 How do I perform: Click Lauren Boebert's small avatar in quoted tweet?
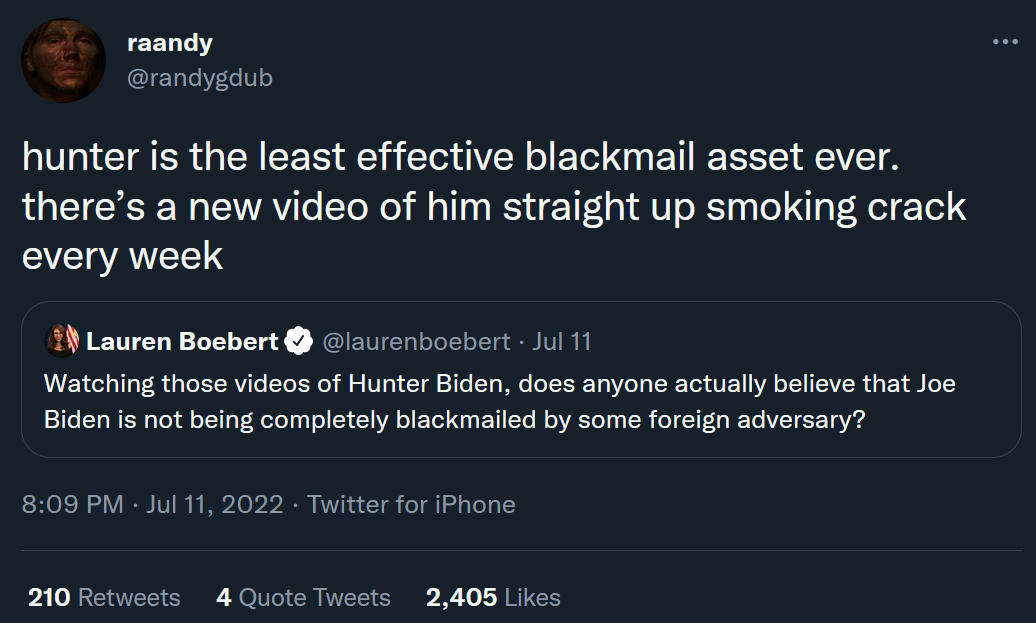[x=62, y=341]
